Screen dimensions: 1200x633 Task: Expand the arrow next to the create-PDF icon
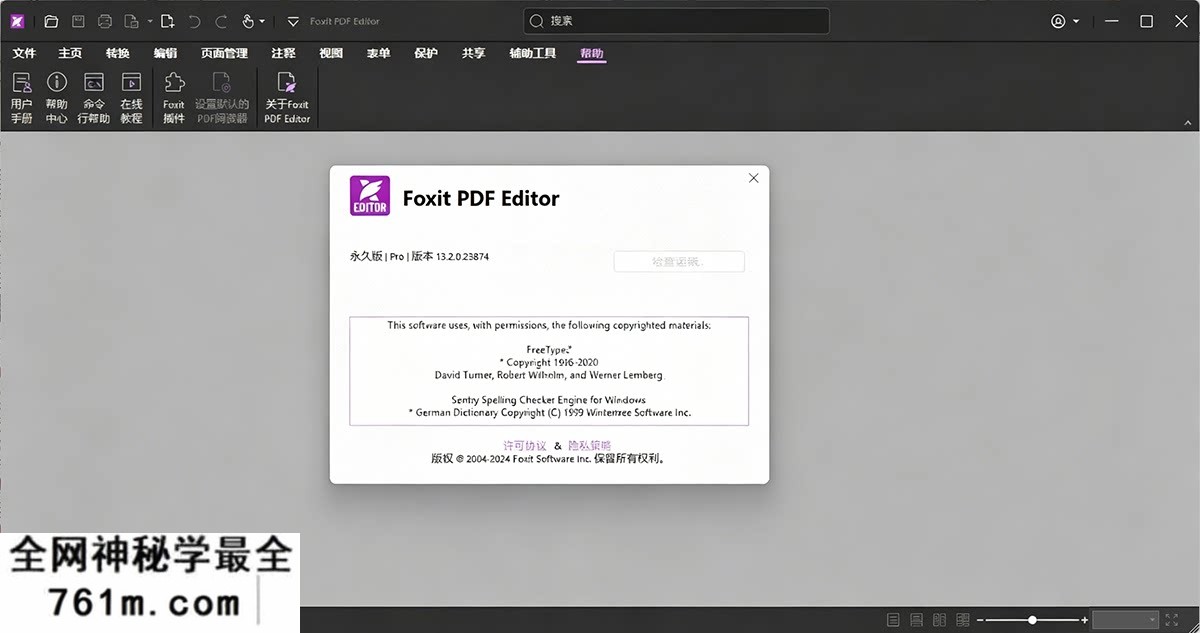click(x=150, y=21)
